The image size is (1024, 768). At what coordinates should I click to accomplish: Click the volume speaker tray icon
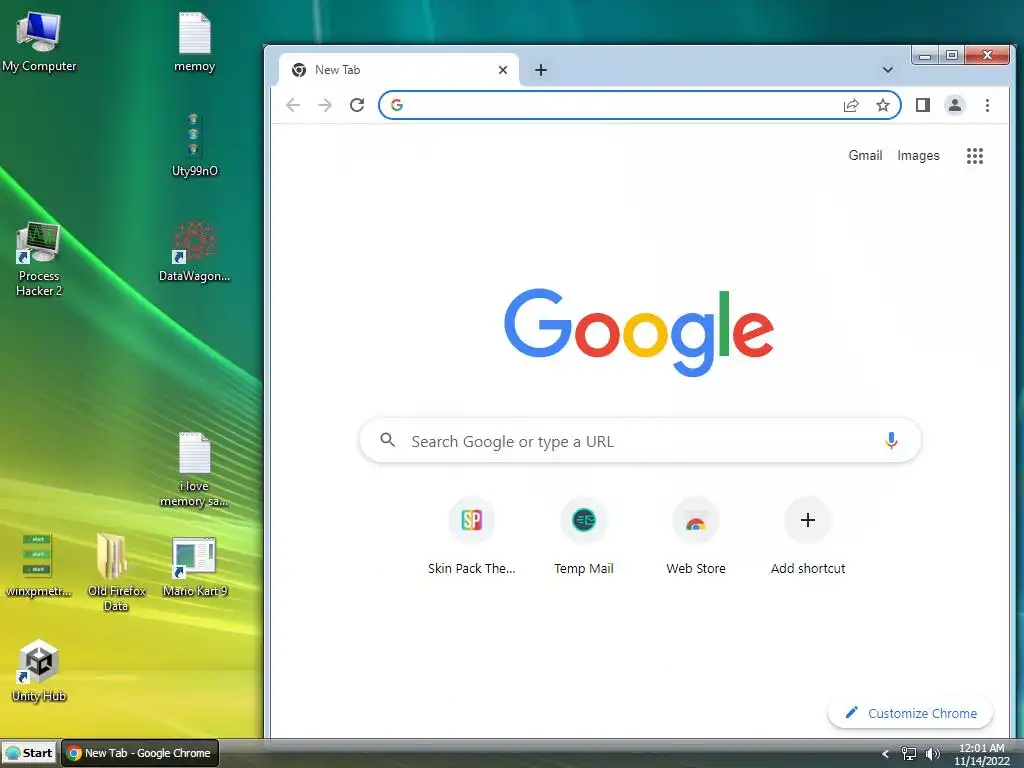[933, 754]
